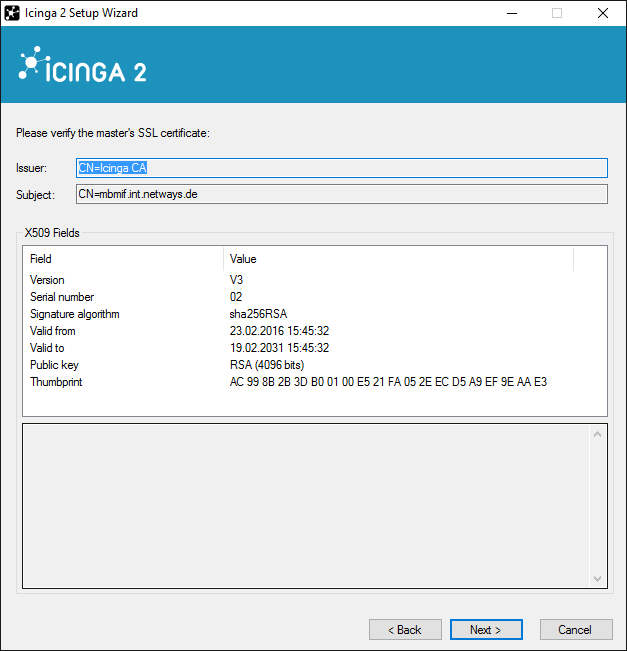The height and width of the screenshot is (651, 627).
Task: Click the Icinga window title bar icon
Action: tap(12, 13)
